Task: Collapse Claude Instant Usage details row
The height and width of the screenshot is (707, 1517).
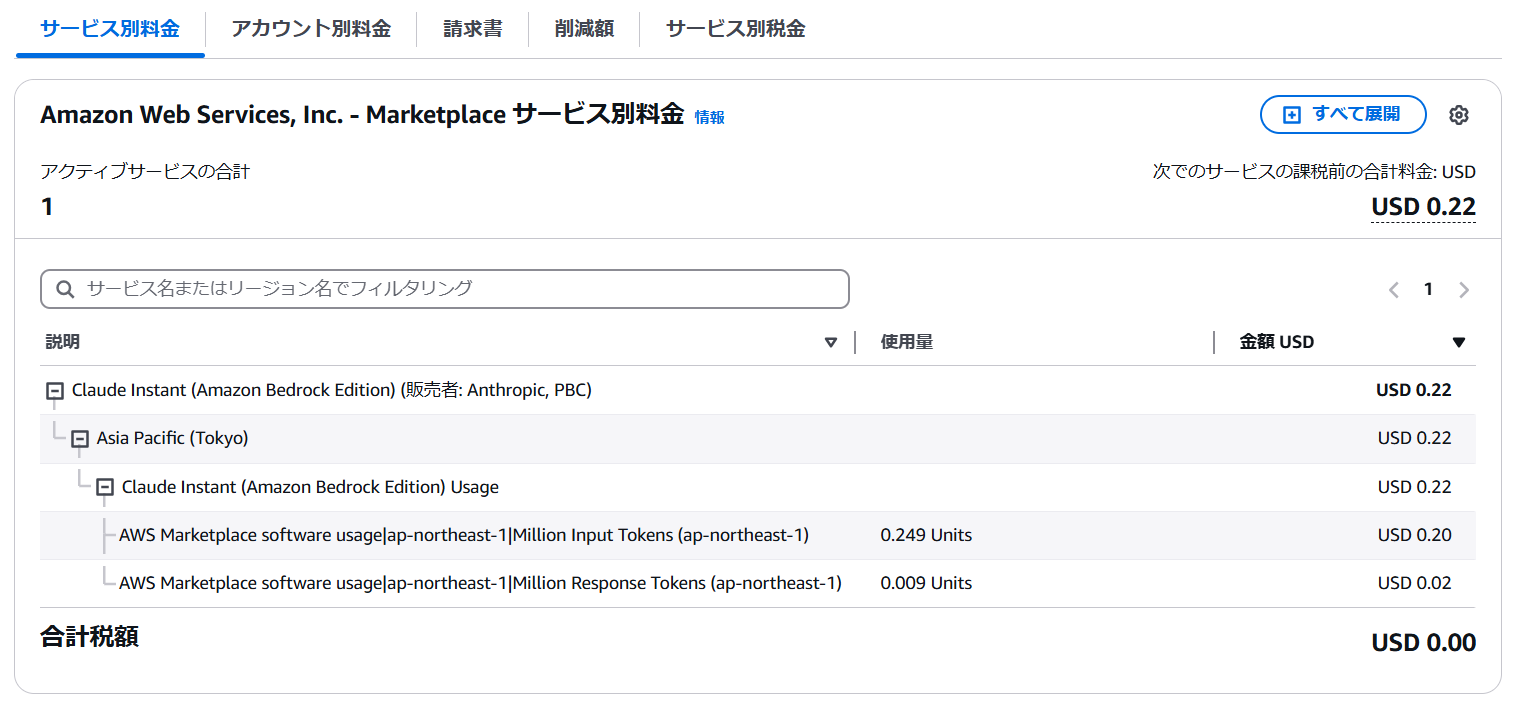Action: 105,488
